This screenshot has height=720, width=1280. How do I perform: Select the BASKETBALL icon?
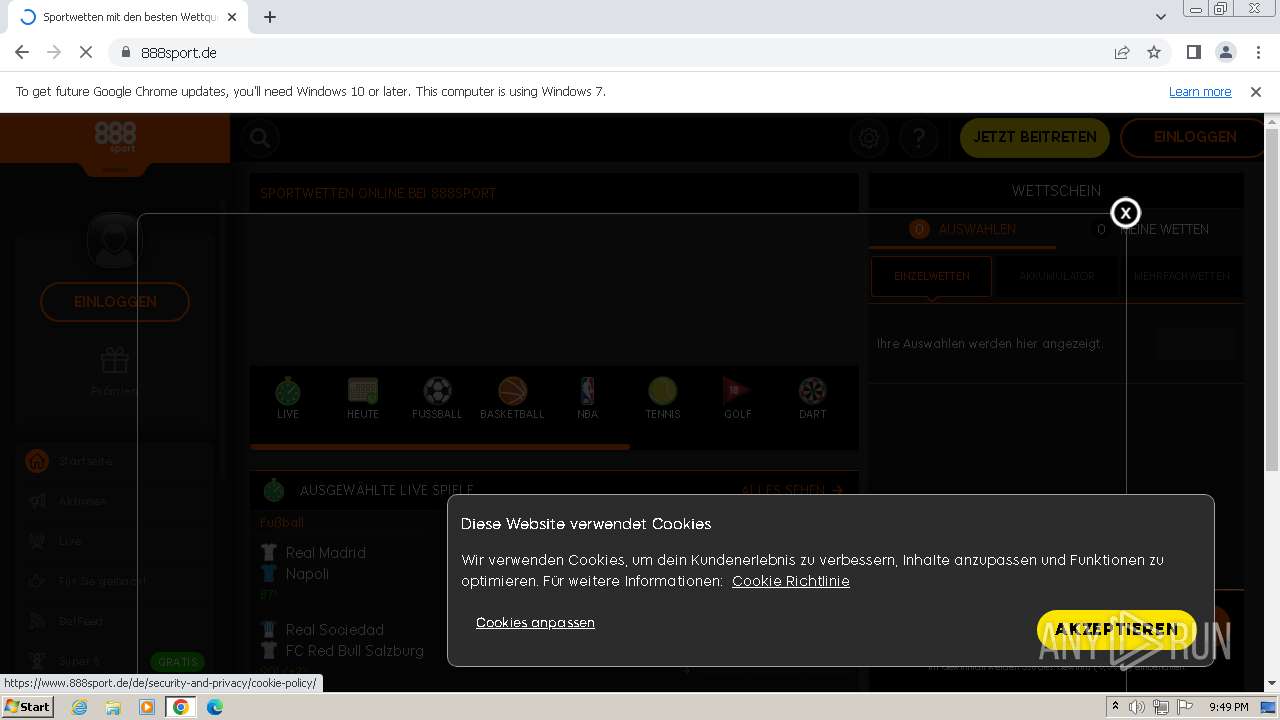(512, 398)
